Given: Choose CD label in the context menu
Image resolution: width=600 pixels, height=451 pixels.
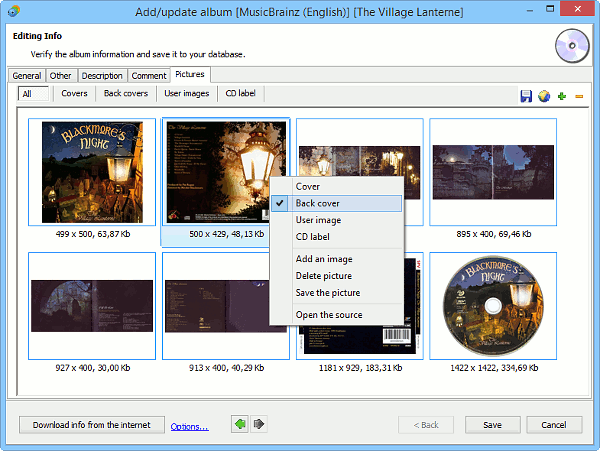Looking at the screenshot, I should pyautogui.click(x=337, y=237).
